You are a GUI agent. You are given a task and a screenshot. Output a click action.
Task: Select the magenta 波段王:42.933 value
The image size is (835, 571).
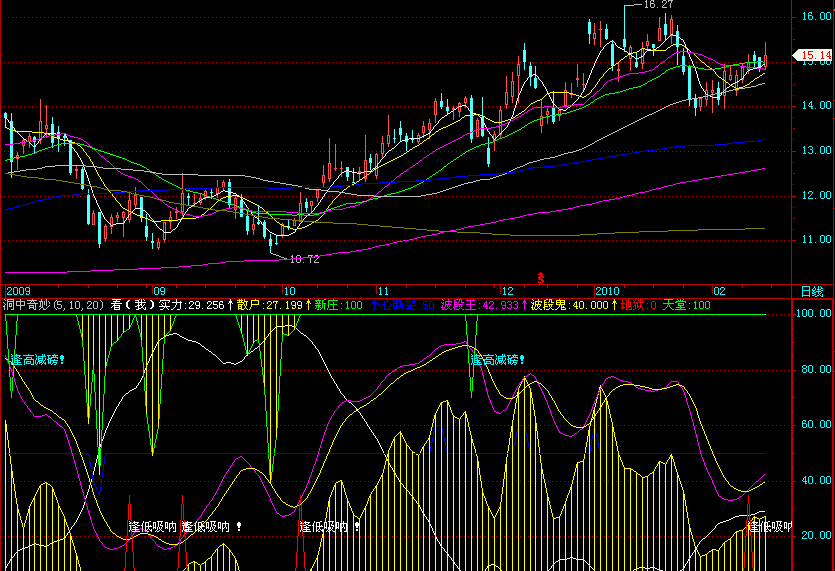pos(484,305)
